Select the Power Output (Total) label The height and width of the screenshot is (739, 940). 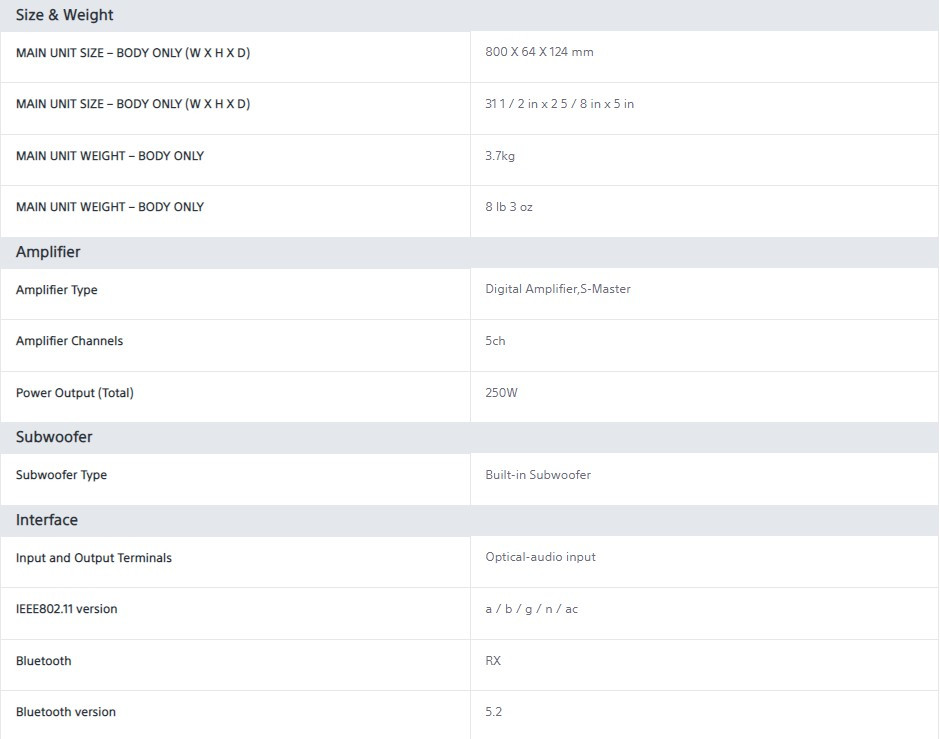(x=75, y=393)
